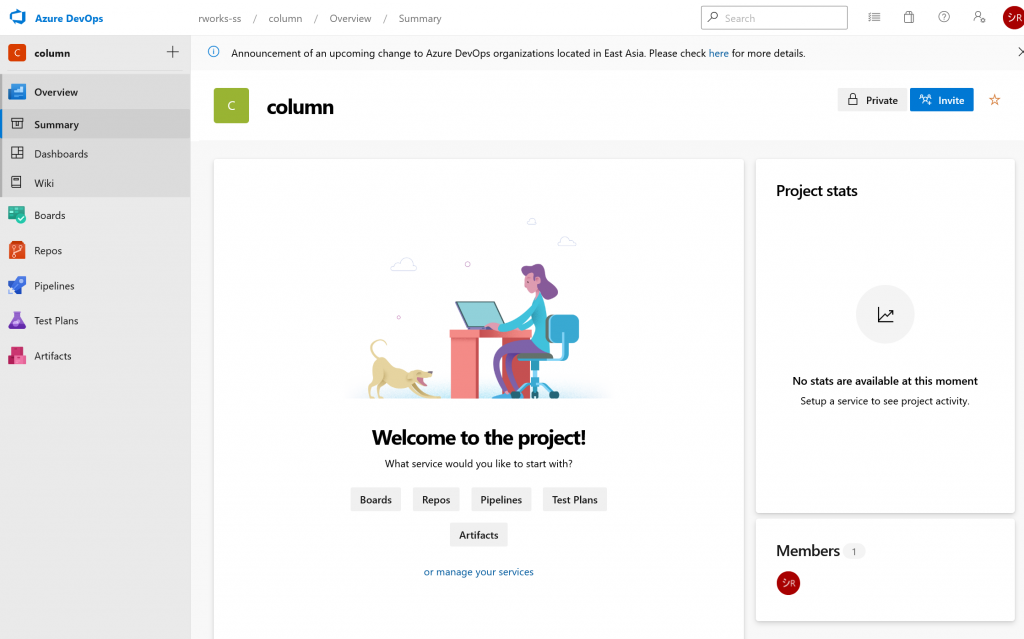This screenshot has width=1024, height=639.
Task: Click the Summary breadcrumb
Action: [x=420, y=18]
